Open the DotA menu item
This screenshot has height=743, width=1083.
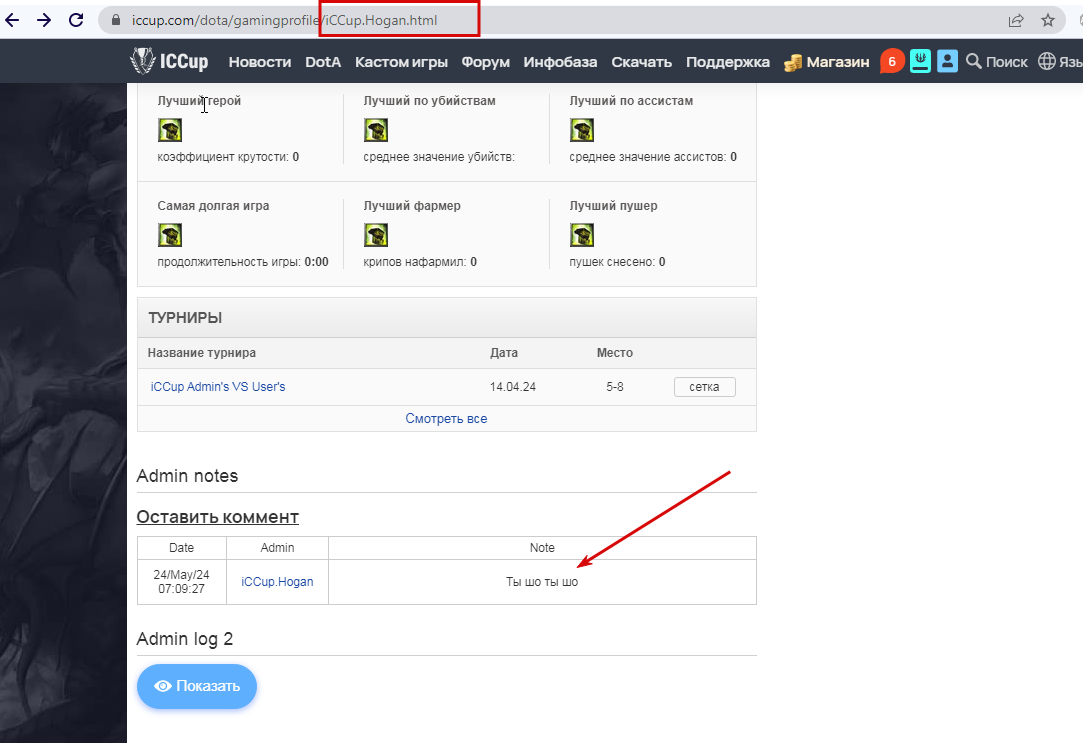point(323,61)
